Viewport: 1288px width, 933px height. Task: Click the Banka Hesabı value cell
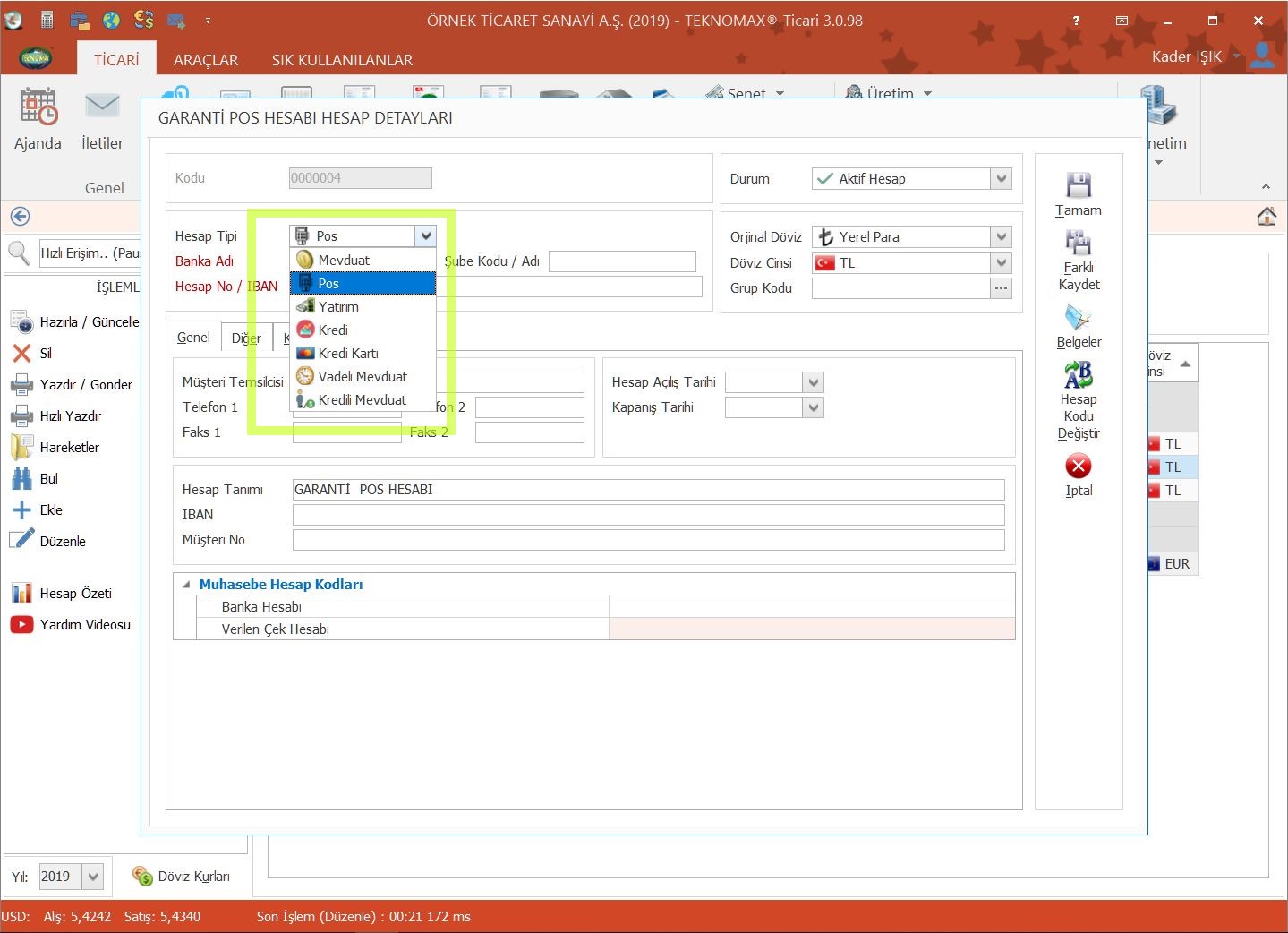click(812, 606)
